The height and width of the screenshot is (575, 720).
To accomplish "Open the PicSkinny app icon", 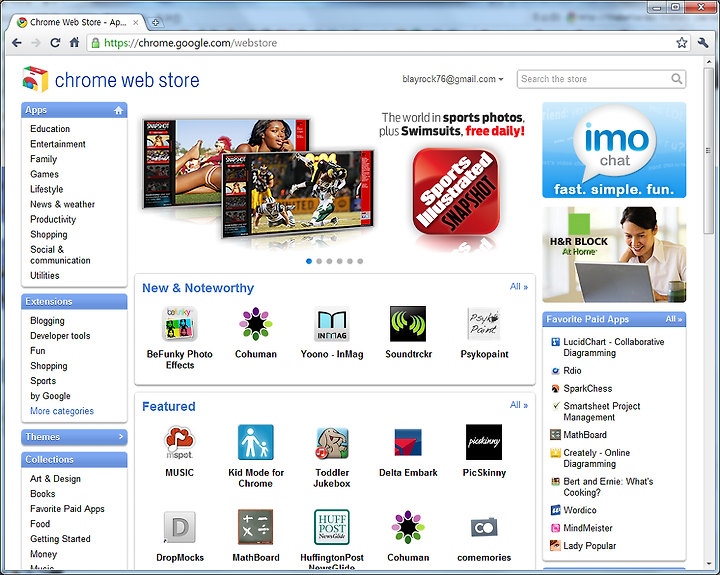I will pyautogui.click(x=484, y=442).
